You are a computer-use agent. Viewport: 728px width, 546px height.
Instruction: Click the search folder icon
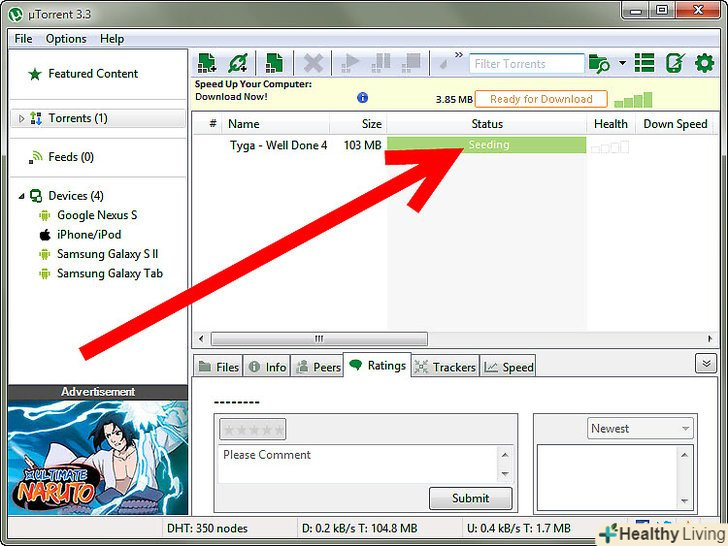click(x=599, y=64)
